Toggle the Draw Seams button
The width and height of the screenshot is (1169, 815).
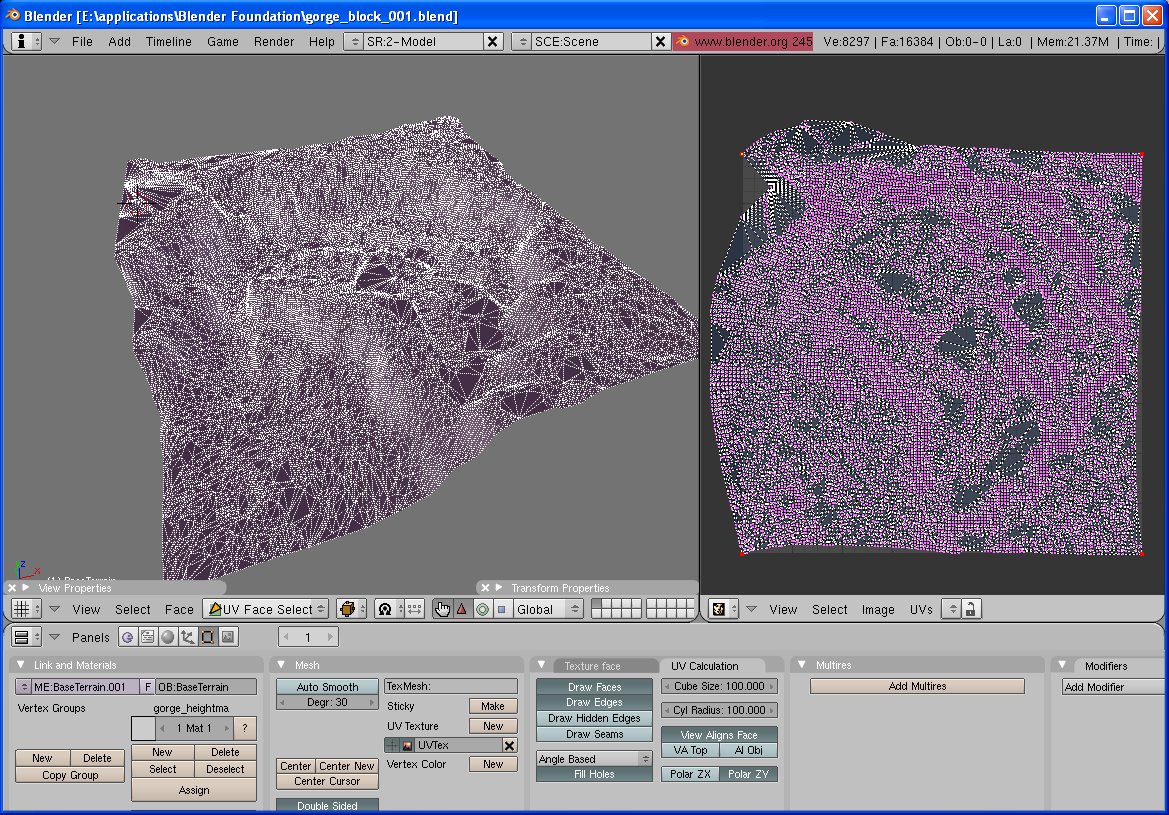pyautogui.click(x=594, y=734)
